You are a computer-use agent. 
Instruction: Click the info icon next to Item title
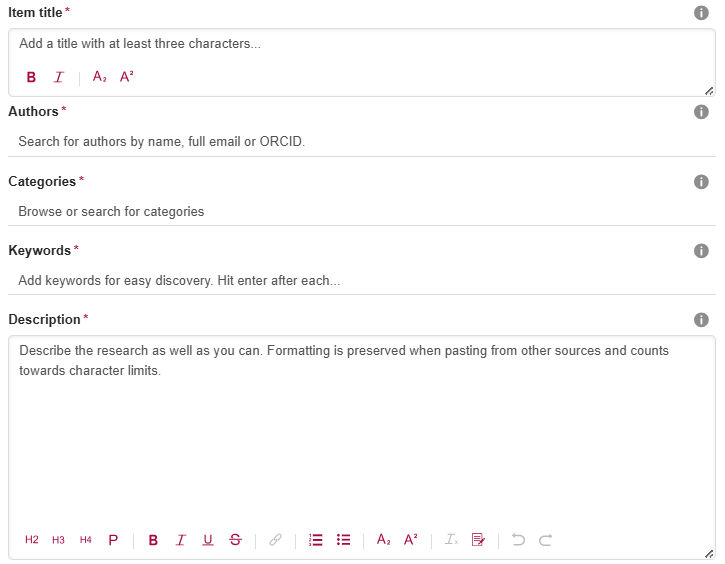point(701,12)
